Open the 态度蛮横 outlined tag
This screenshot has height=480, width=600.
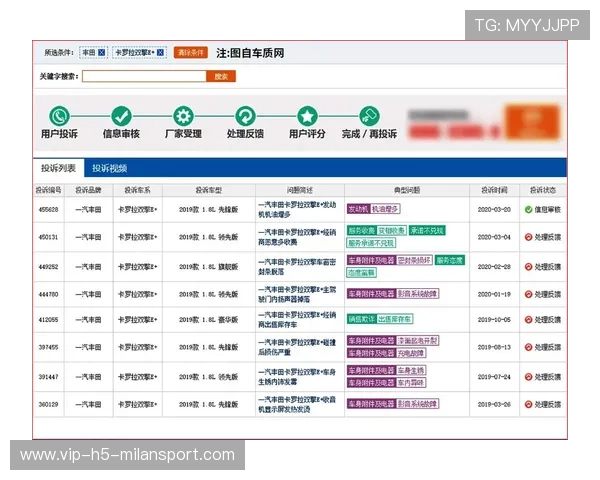pyautogui.click(x=362, y=273)
